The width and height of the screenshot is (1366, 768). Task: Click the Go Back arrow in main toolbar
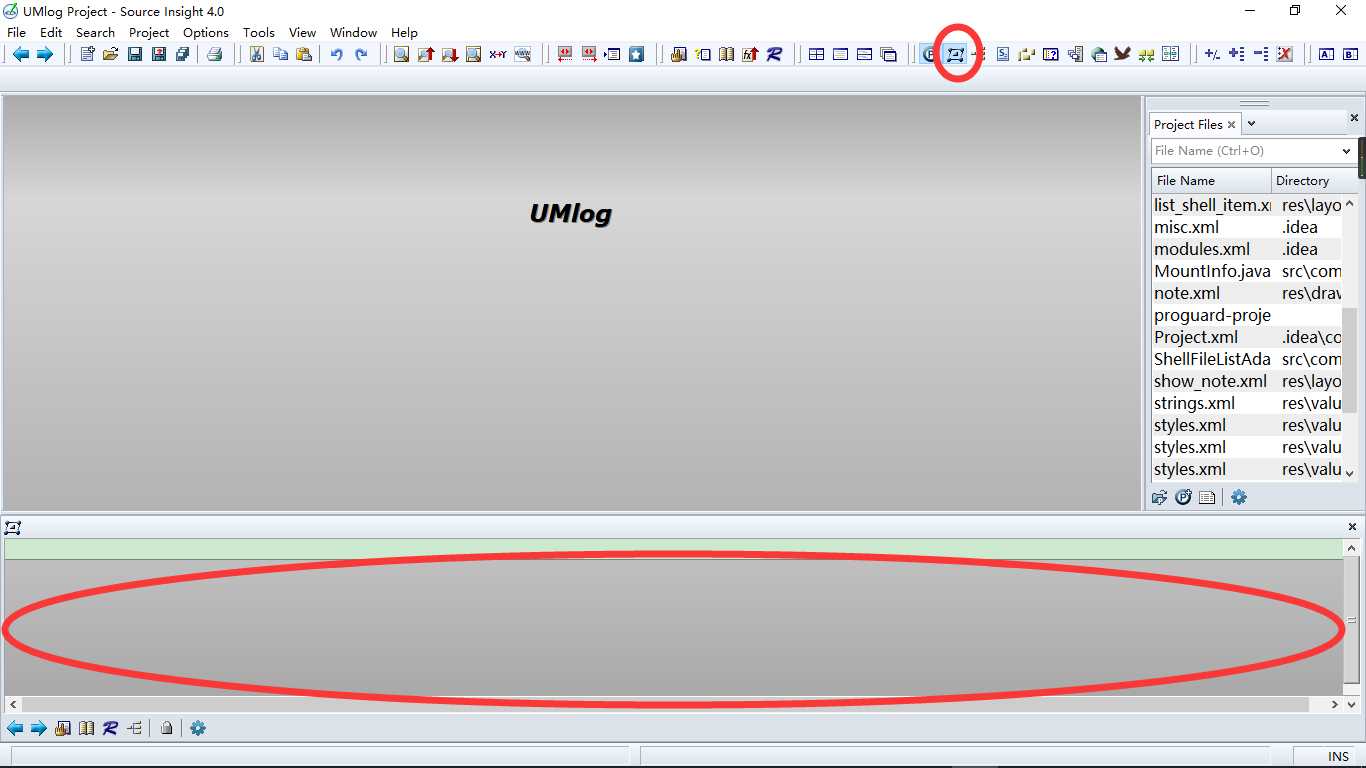tap(20, 54)
